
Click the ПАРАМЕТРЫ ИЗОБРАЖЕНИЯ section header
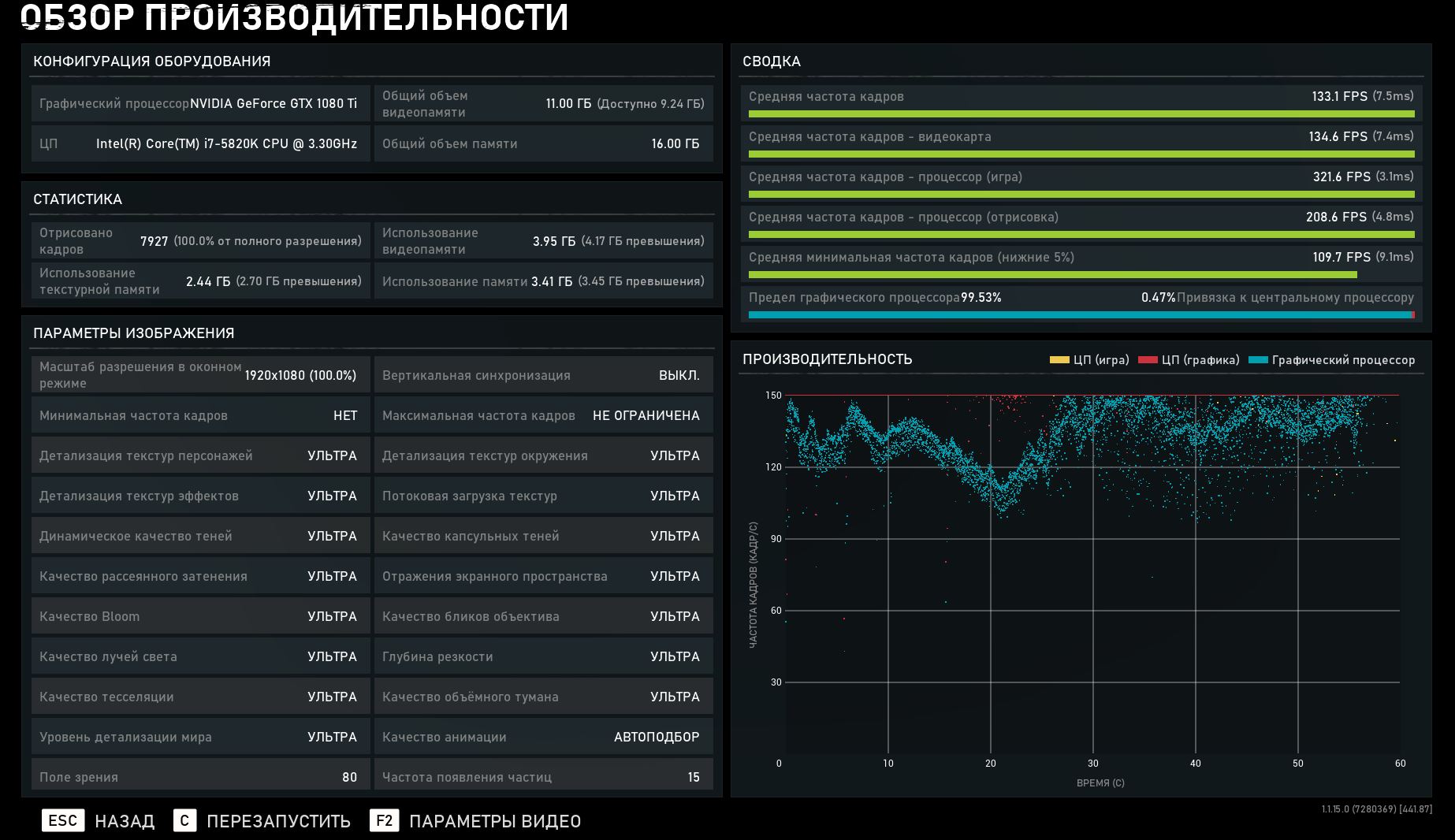coord(133,333)
